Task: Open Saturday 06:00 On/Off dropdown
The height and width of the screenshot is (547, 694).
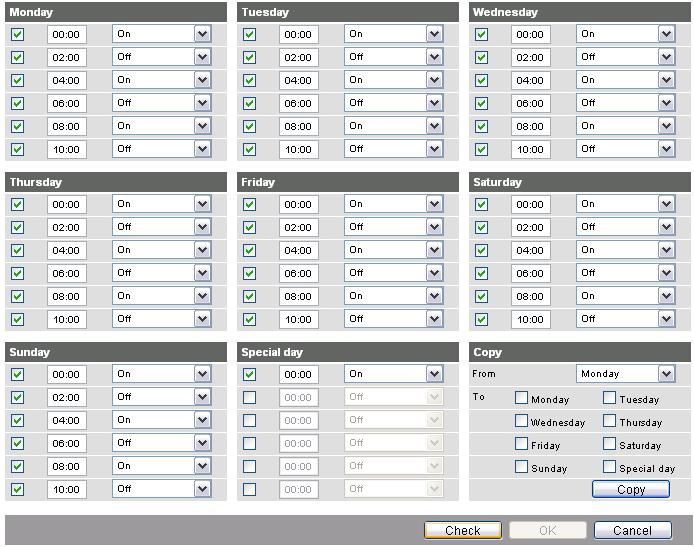Action: point(625,273)
